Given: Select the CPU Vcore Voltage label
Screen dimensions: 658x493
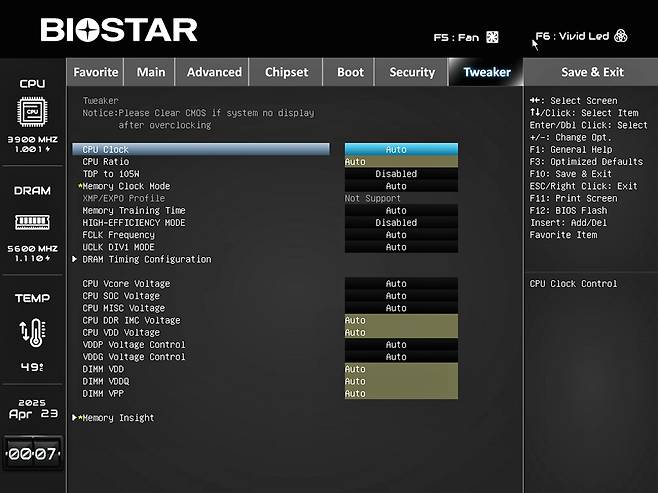Looking at the screenshot, I should (126, 284).
